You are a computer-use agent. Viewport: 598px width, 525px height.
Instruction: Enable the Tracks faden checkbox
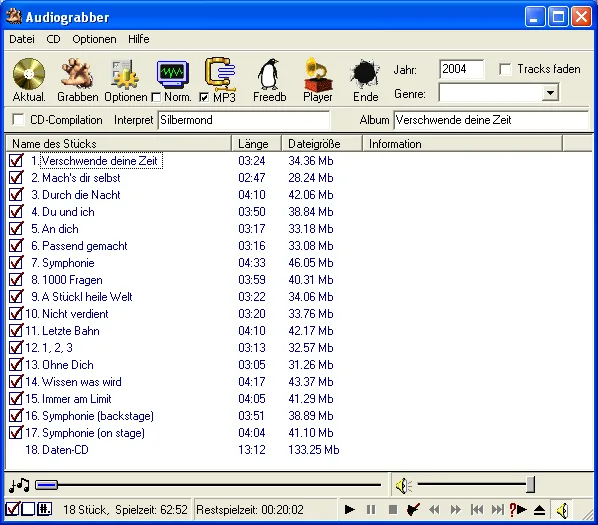coord(505,69)
